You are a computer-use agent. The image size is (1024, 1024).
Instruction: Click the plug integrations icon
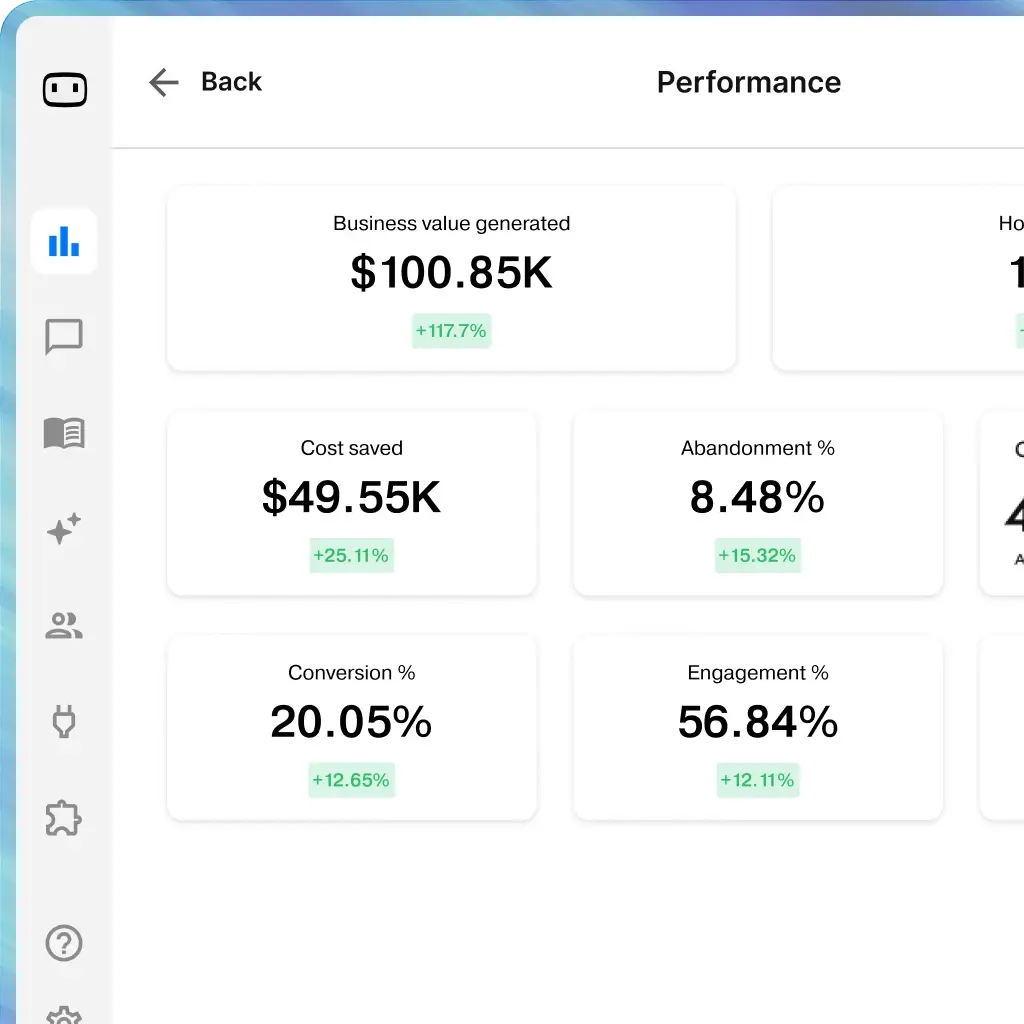[64, 721]
